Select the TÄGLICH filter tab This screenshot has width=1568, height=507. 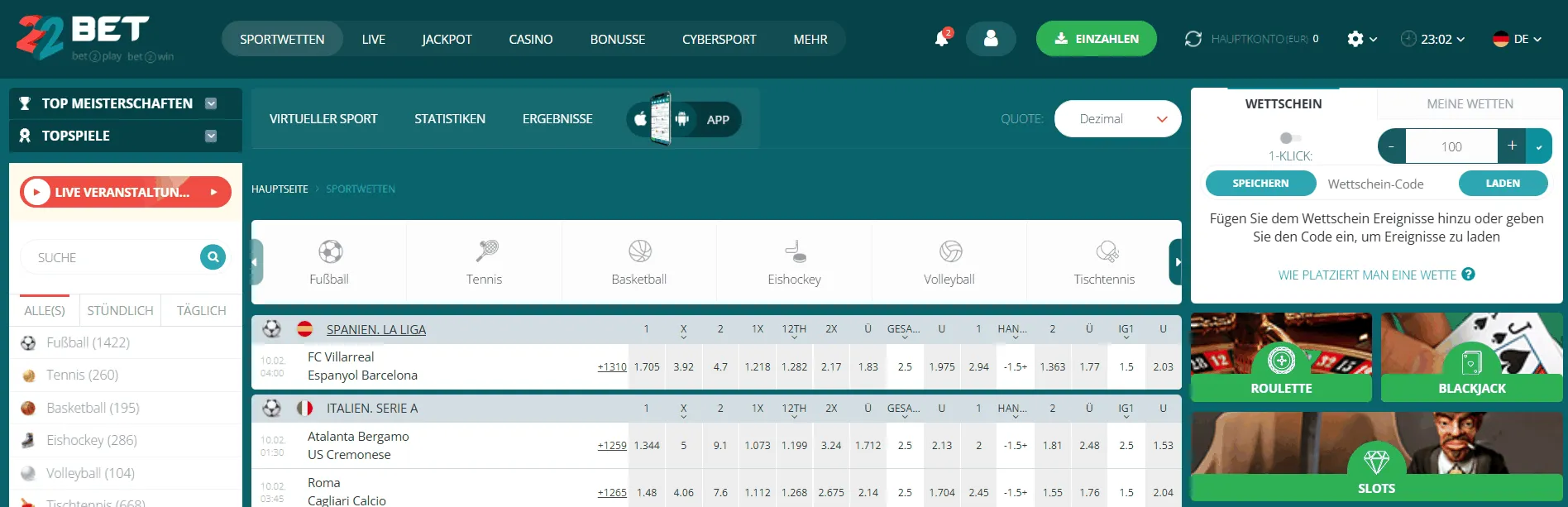(x=201, y=311)
